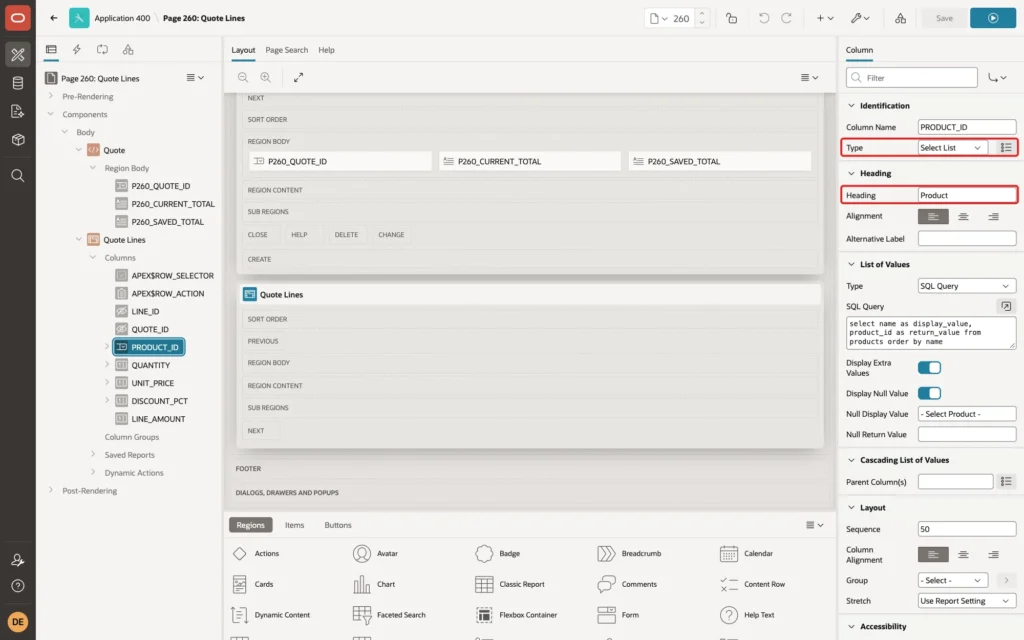
Task: Open SQL Workshop from the sidebar
Action: tap(18, 83)
